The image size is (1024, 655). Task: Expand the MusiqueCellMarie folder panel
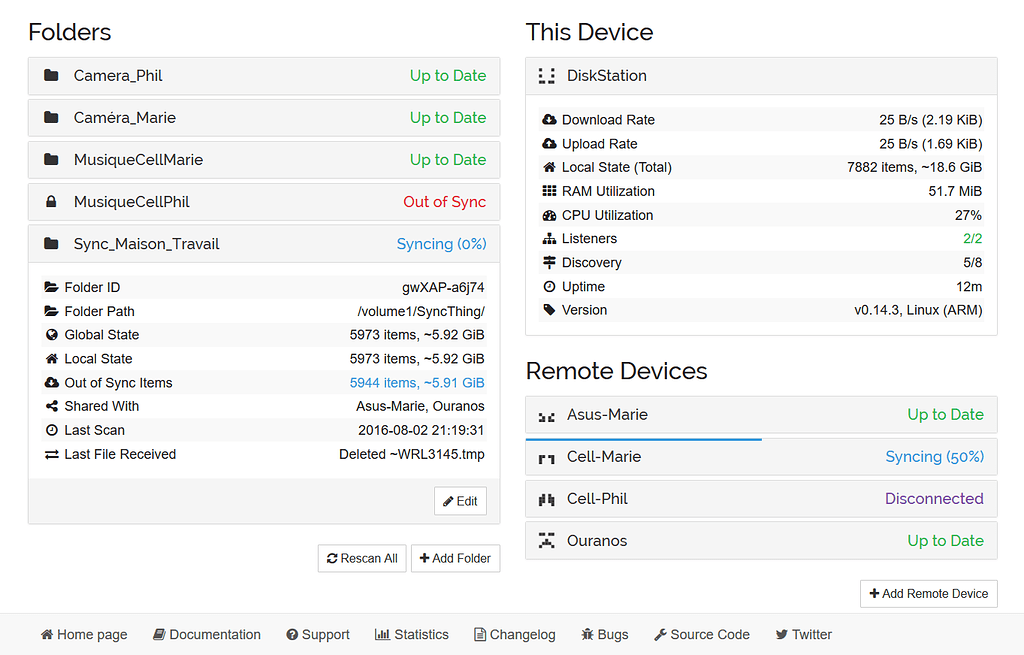coord(264,160)
